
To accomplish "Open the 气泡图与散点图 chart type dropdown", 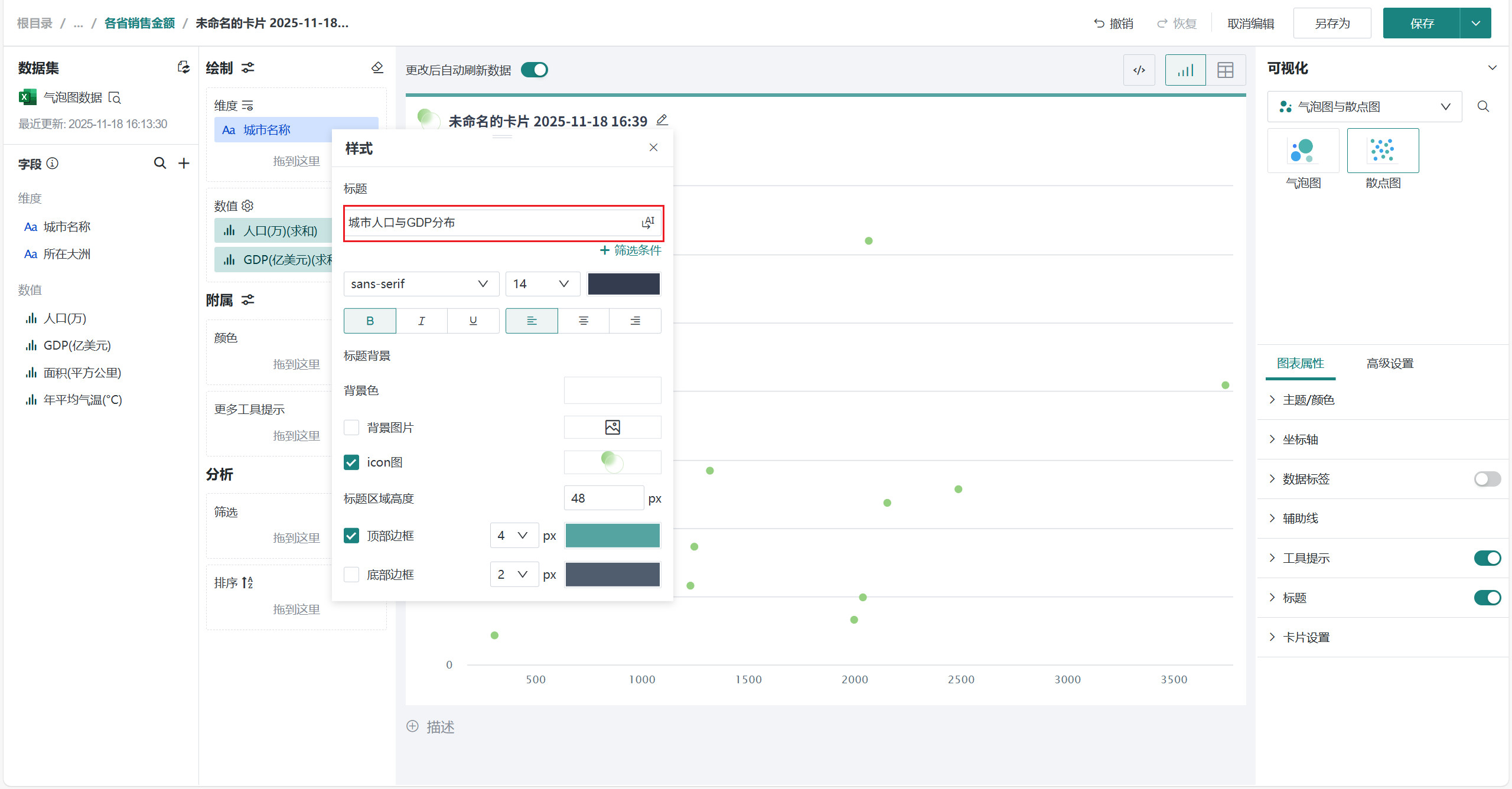I will 1364,107.
